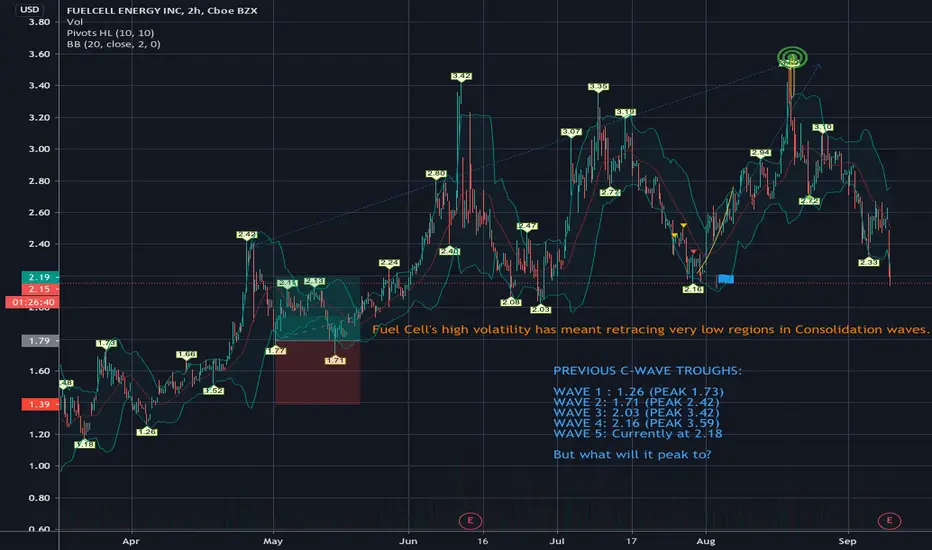The image size is (932, 550).
Task: Click the 'Aug' label on the time axis
Action: pos(706,541)
